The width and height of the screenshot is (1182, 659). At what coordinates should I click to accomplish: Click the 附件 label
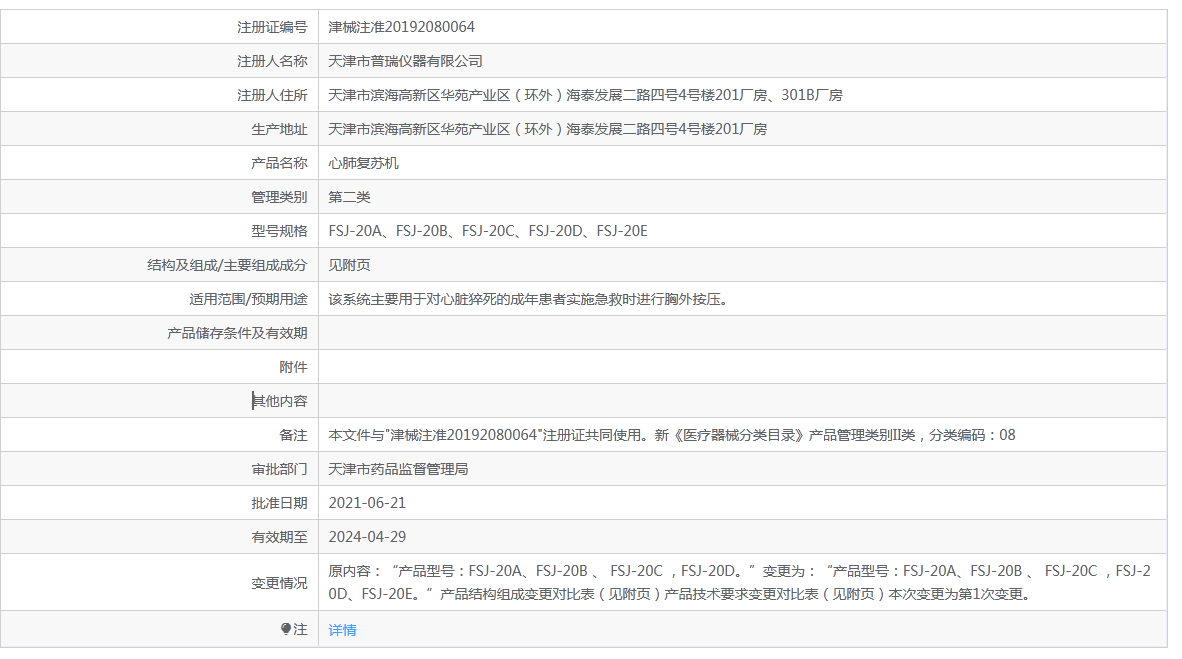[x=293, y=367]
